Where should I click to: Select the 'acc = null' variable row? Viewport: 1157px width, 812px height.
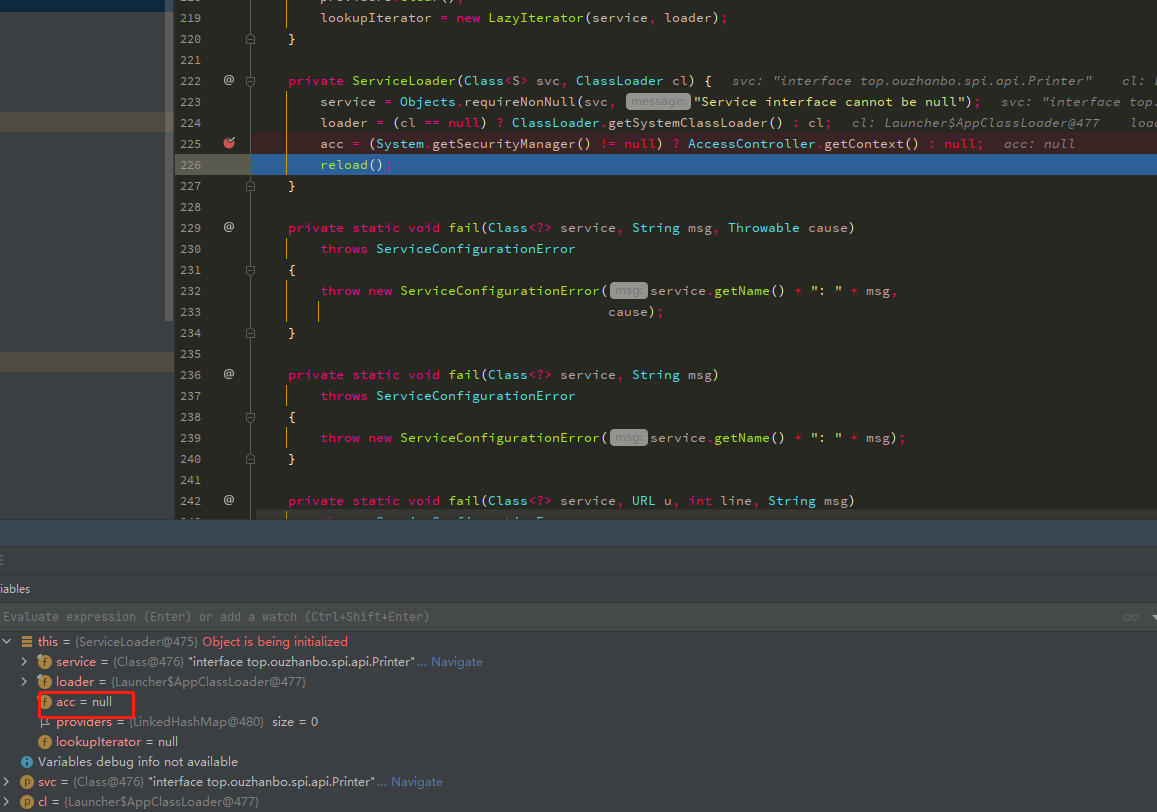coord(578,702)
